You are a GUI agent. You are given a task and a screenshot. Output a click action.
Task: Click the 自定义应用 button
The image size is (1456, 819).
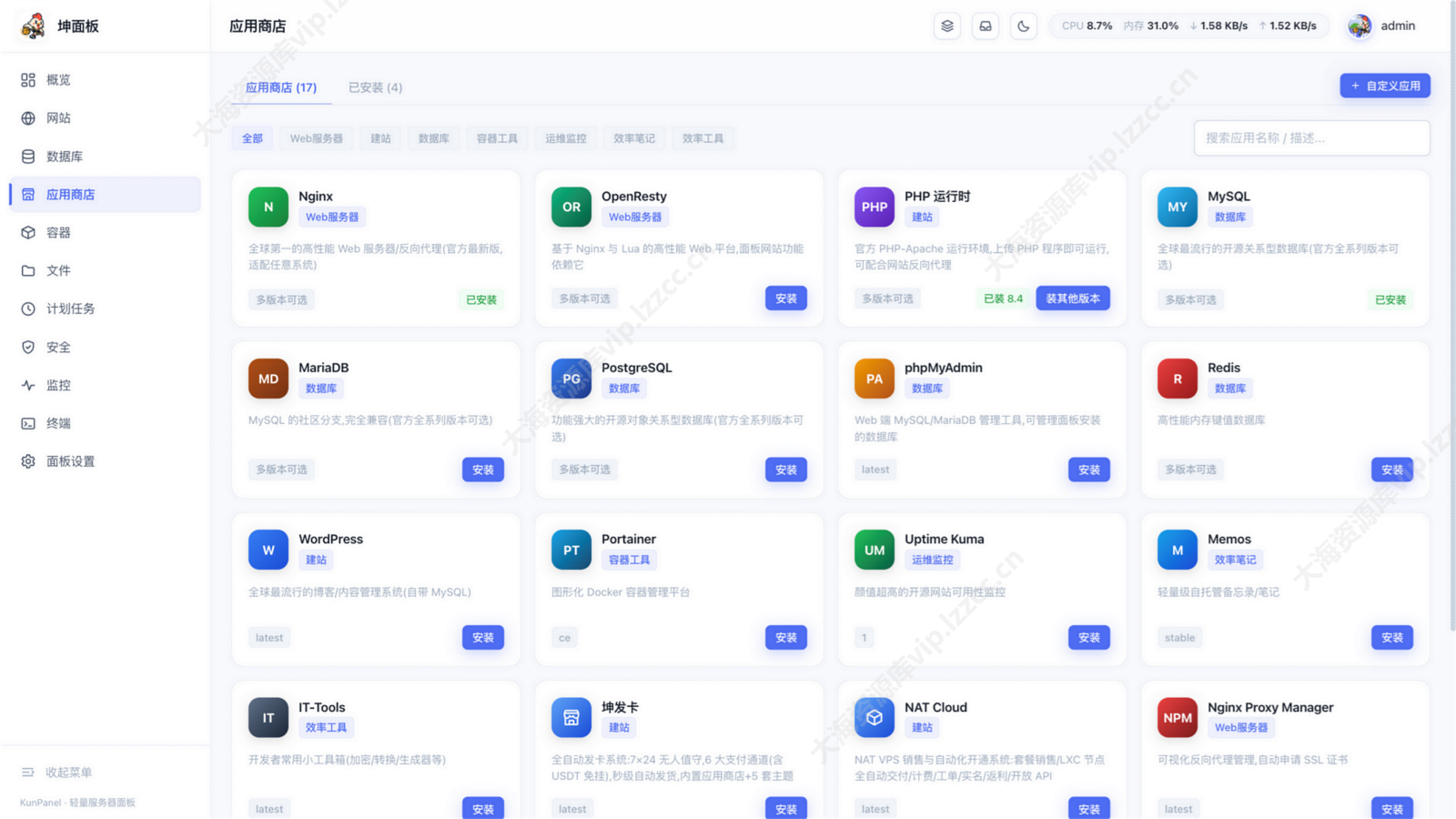coord(1385,86)
